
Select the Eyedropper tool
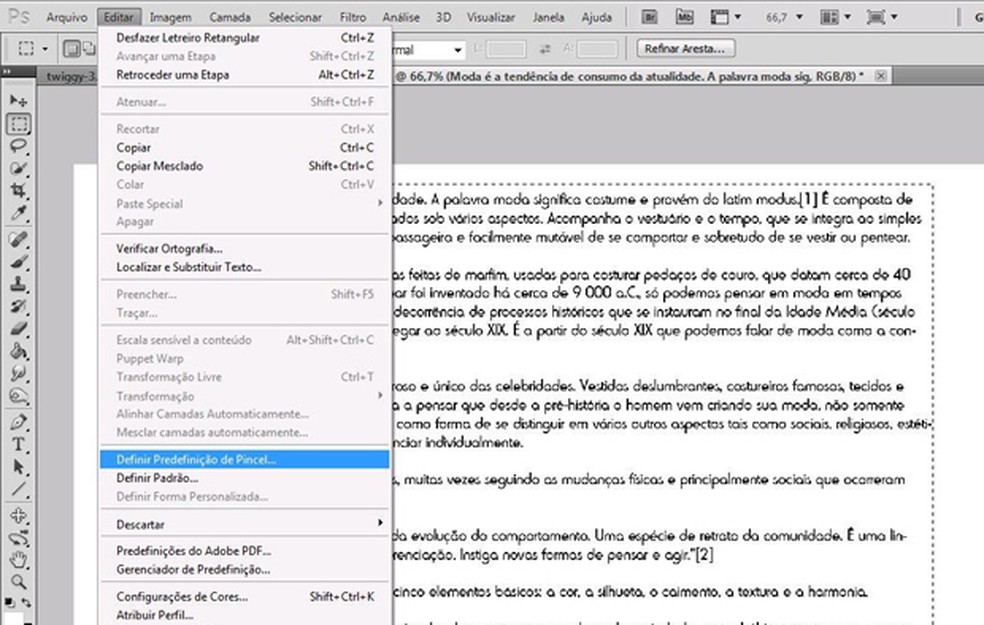pyautogui.click(x=19, y=213)
